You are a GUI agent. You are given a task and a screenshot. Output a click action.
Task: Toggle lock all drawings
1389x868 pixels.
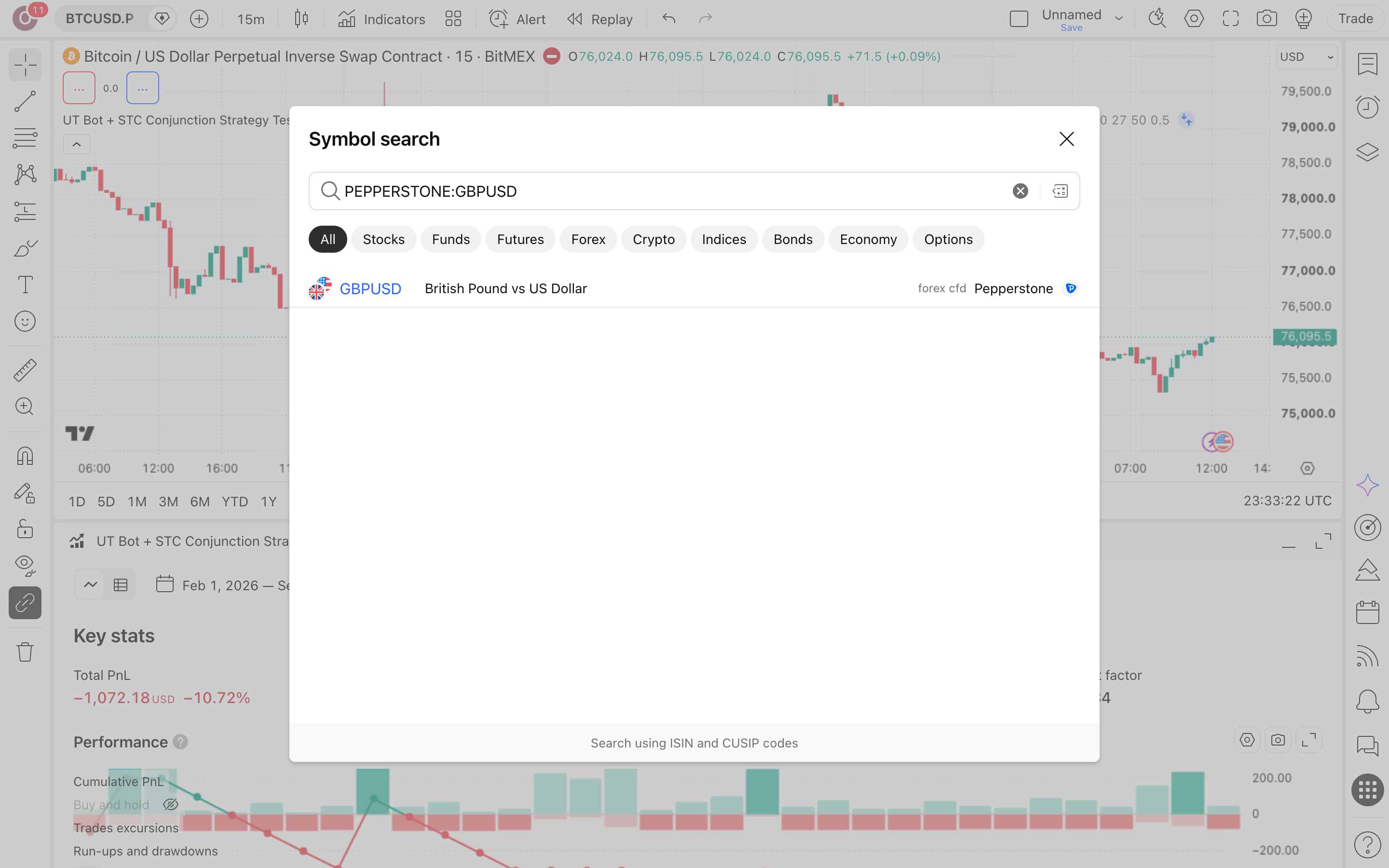coord(25,529)
